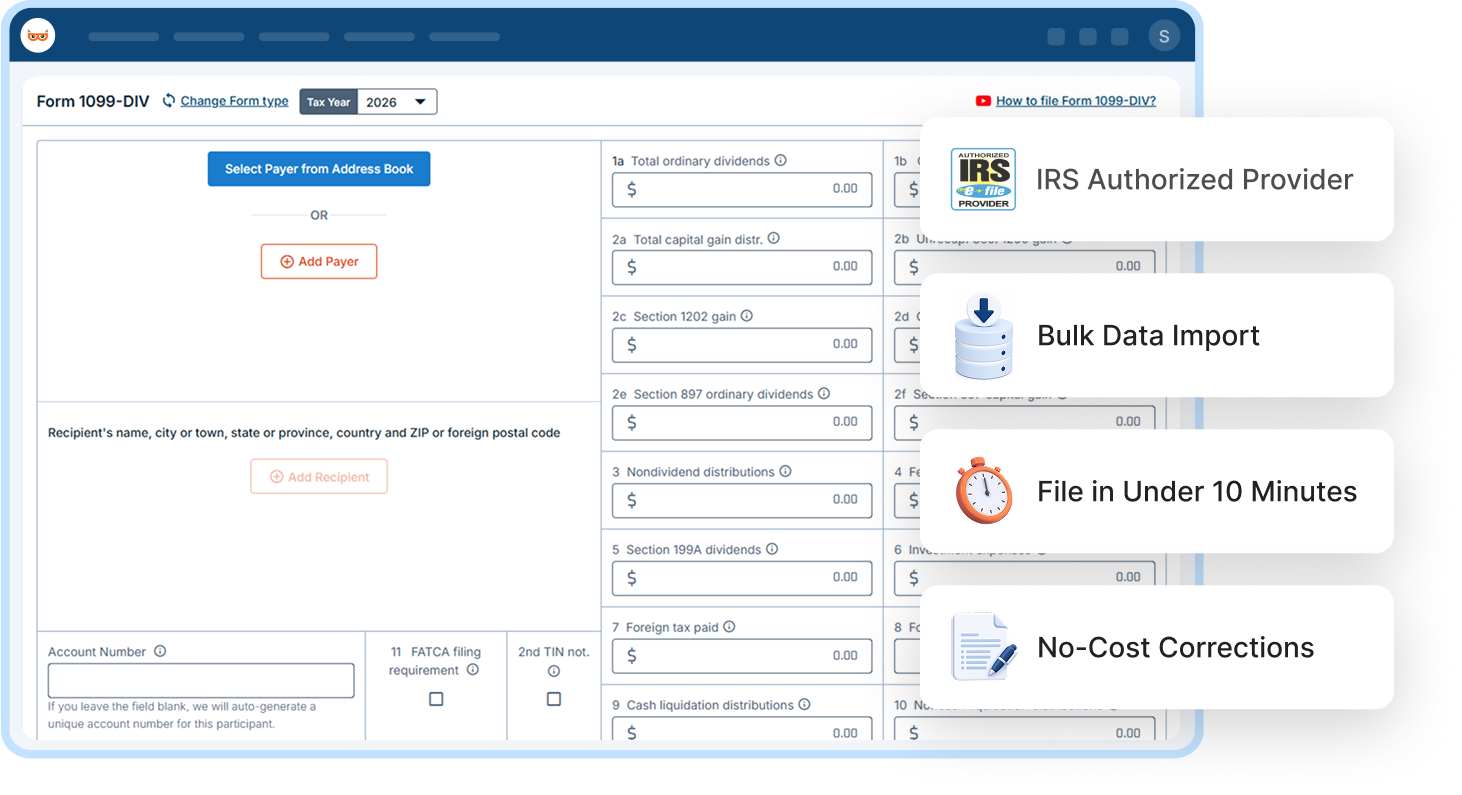
Task: Show info for Account Number
Action: click(x=160, y=651)
